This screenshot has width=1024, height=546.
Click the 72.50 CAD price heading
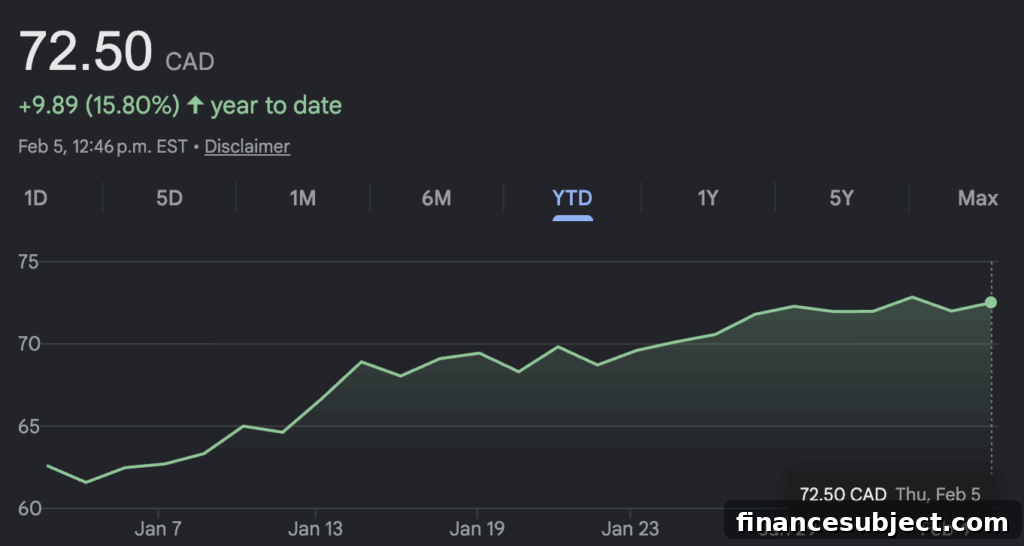116,53
